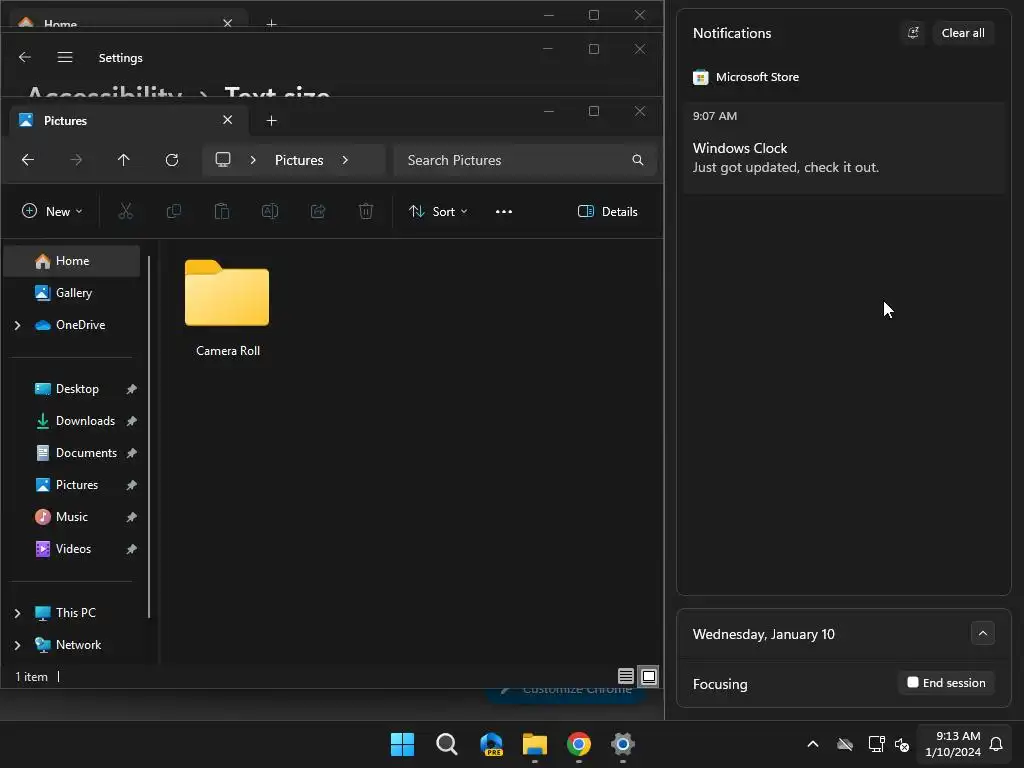Open Google Chrome from taskbar
1024x768 pixels.
pyautogui.click(x=579, y=744)
